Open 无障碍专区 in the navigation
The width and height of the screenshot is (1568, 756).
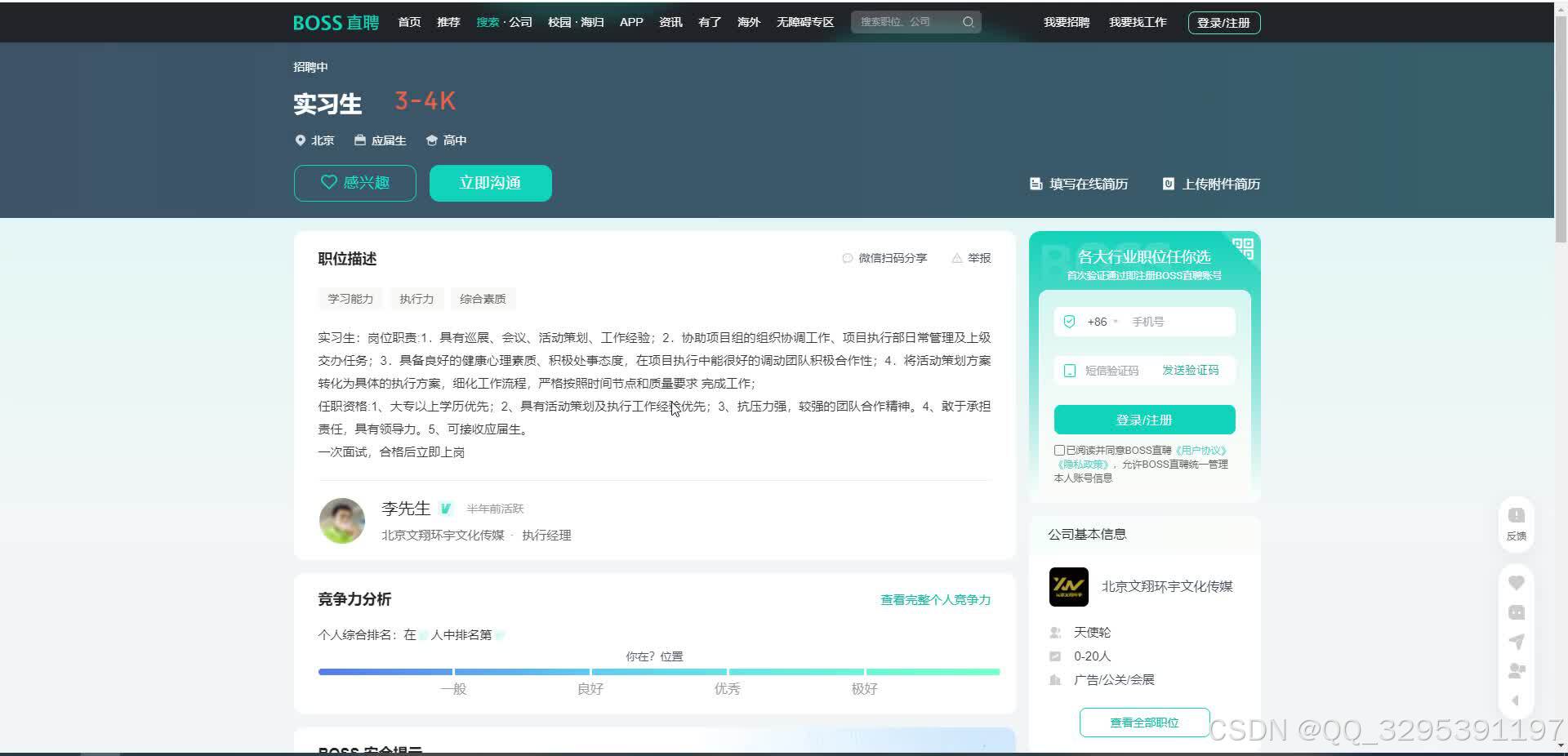coord(805,22)
